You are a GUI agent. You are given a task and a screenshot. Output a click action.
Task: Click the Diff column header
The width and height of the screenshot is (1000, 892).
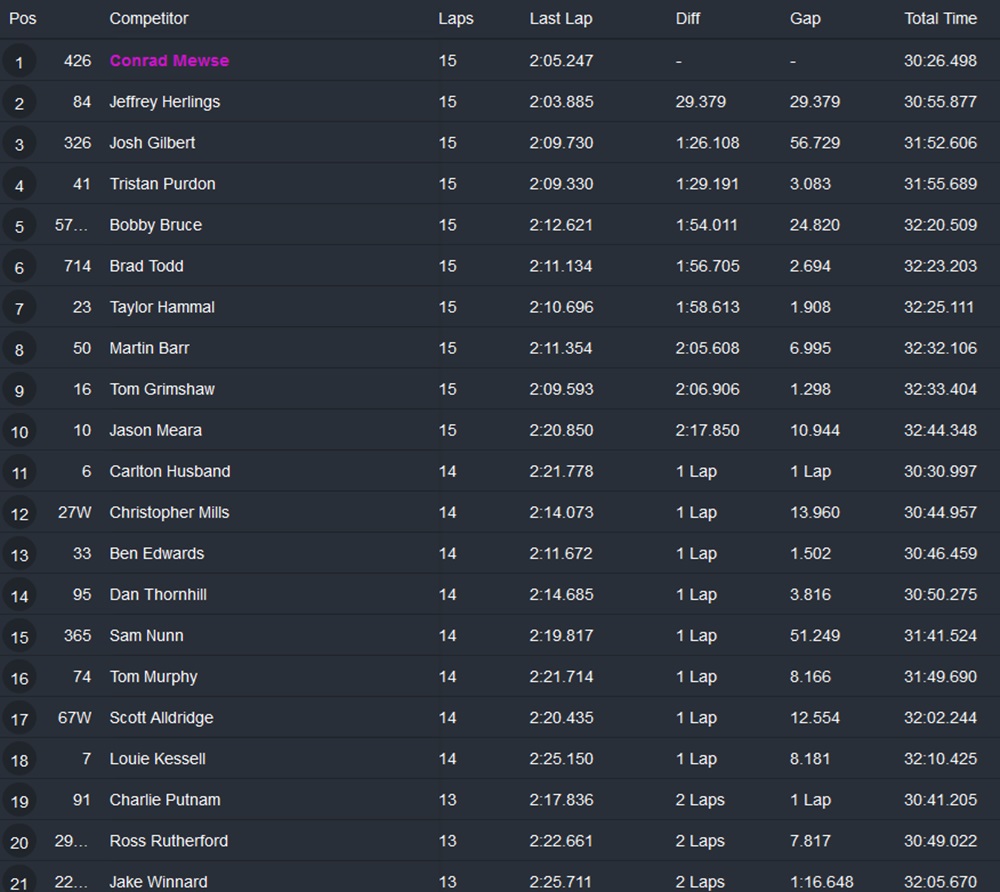(688, 19)
